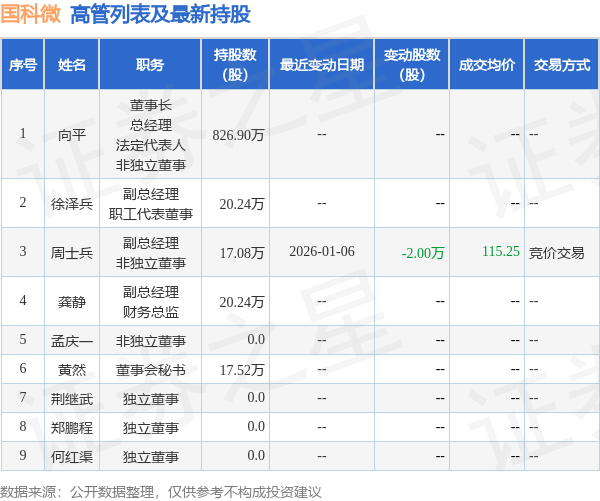Viewport: 600px width, 501px height.
Task: Click 徐泽兵's 20.24万 holdings value
Action: (x=242, y=204)
